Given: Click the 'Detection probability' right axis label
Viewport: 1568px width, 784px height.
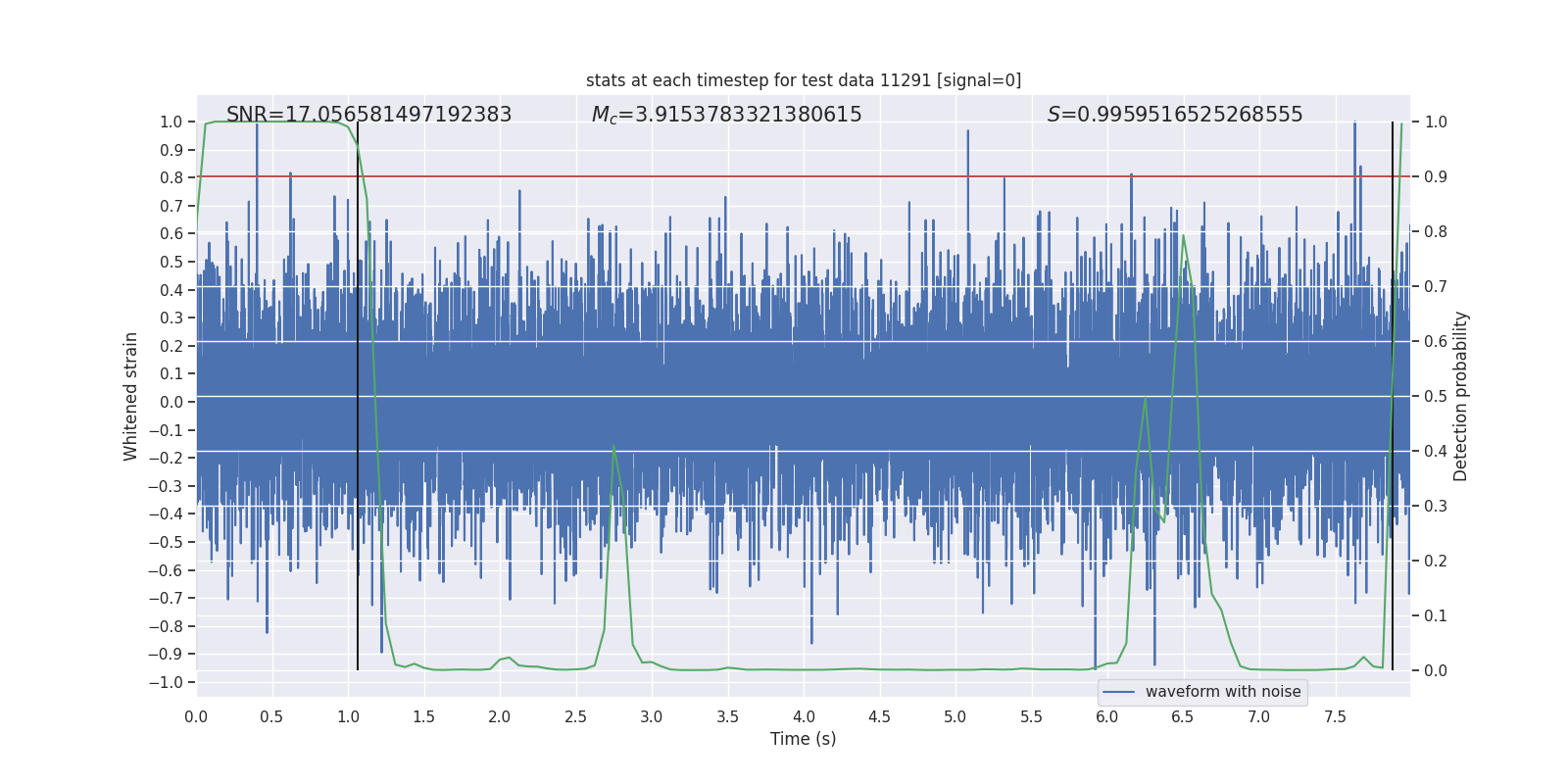Looking at the screenshot, I should pos(1460,396).
